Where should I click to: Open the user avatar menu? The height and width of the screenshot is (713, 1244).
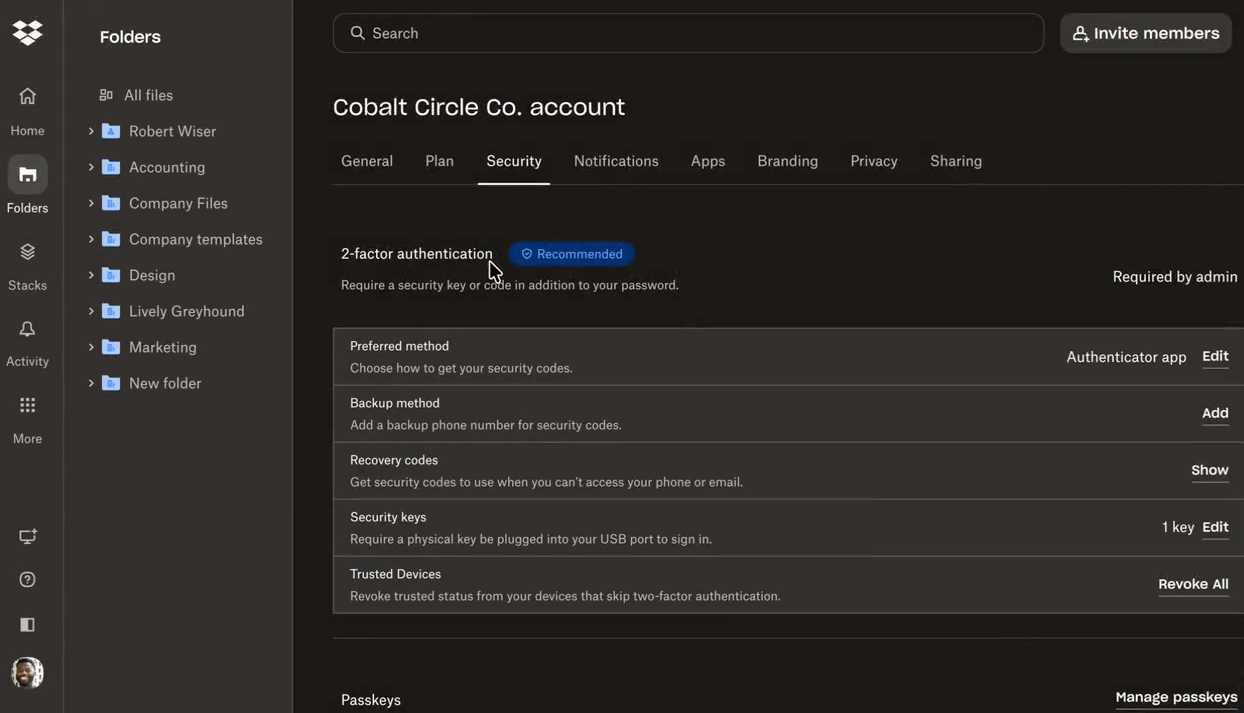pyautogui.click(x=27, y=673)
